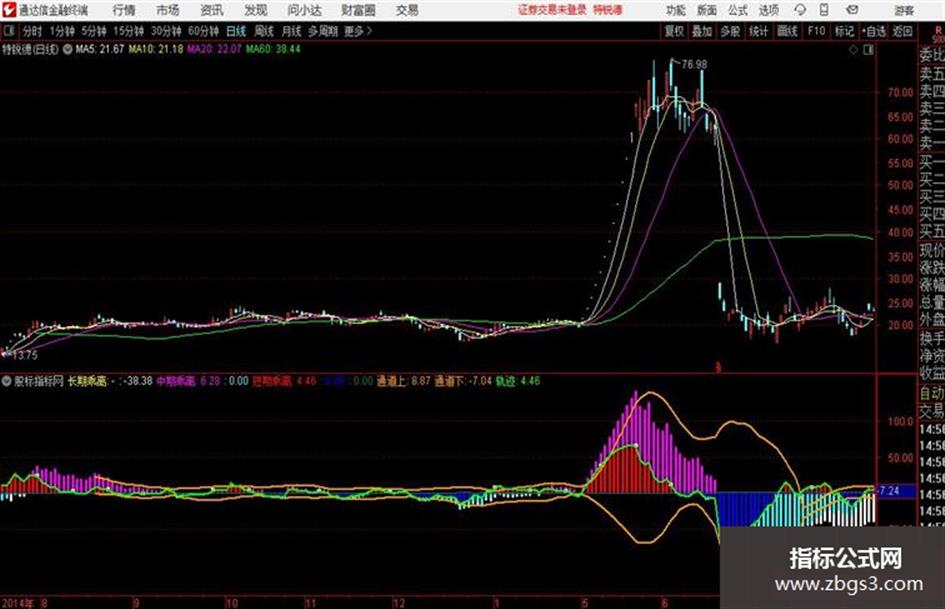This screenshot has height=609, width=945.
Task: Toggle the side panel icon left of 分时
Action: 8,31
